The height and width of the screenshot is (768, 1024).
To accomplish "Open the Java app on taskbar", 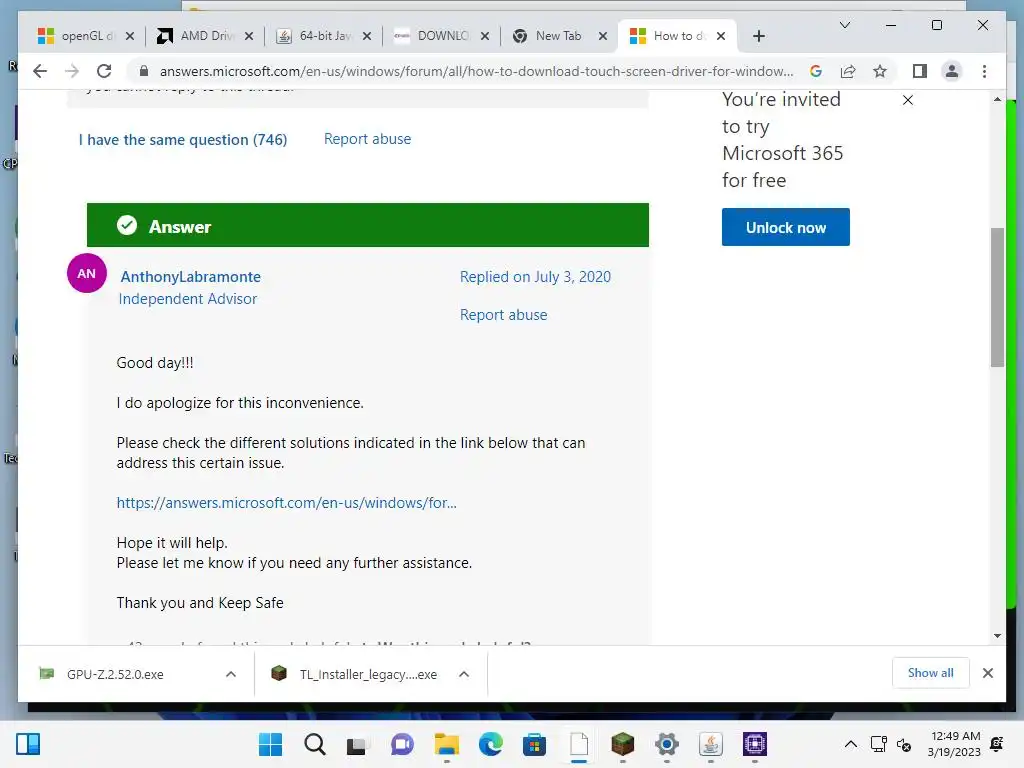I will click(x=711, y=744).
